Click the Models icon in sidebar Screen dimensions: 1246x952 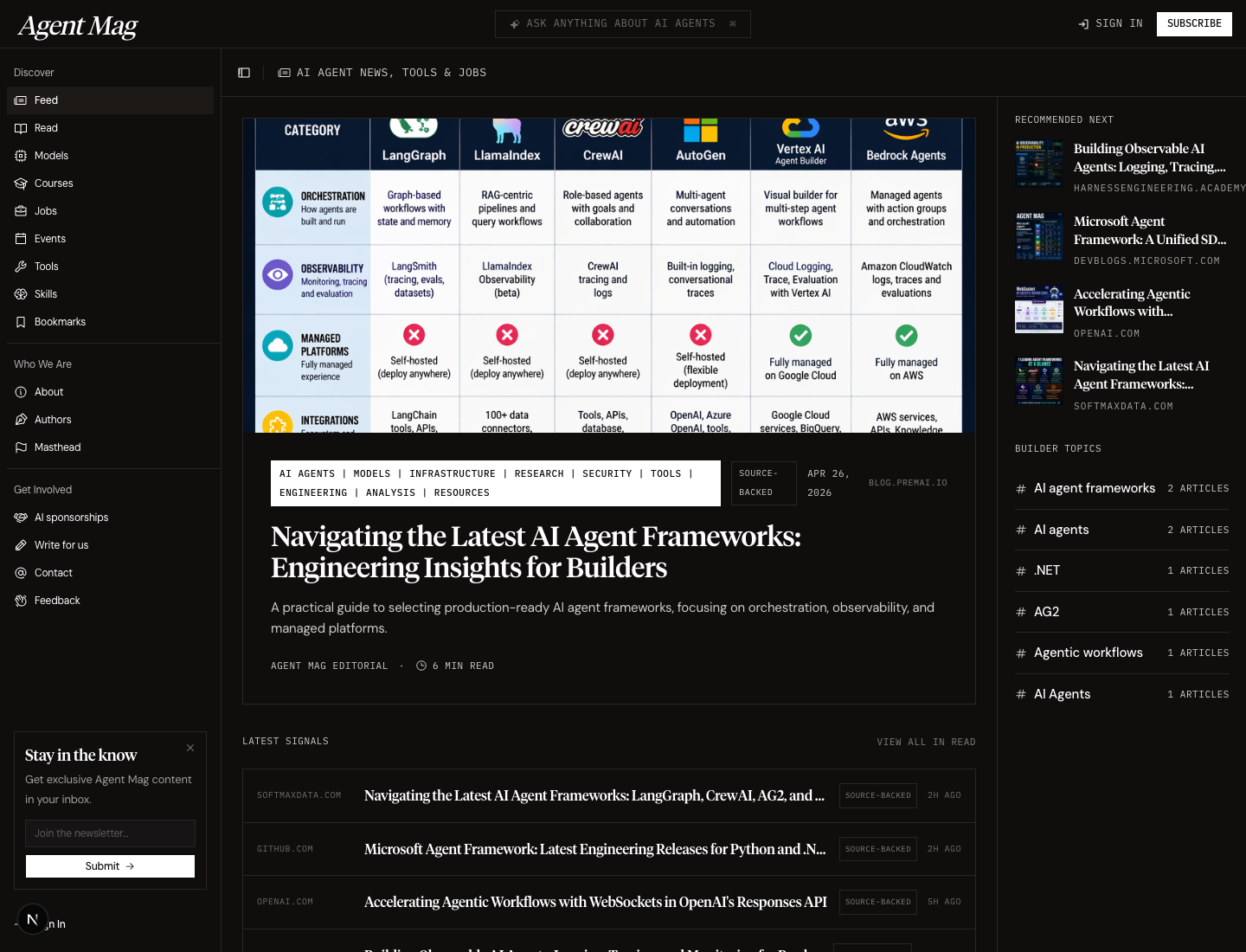[21, 156]
